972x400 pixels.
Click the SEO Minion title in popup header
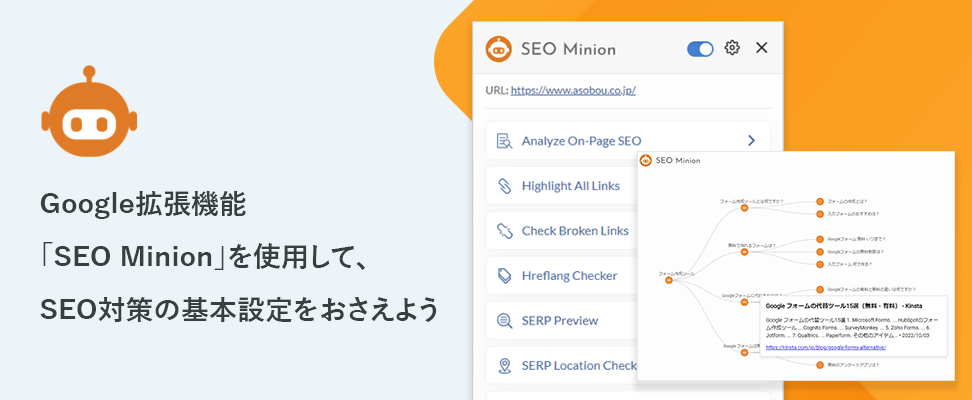[x=568, y=49]
